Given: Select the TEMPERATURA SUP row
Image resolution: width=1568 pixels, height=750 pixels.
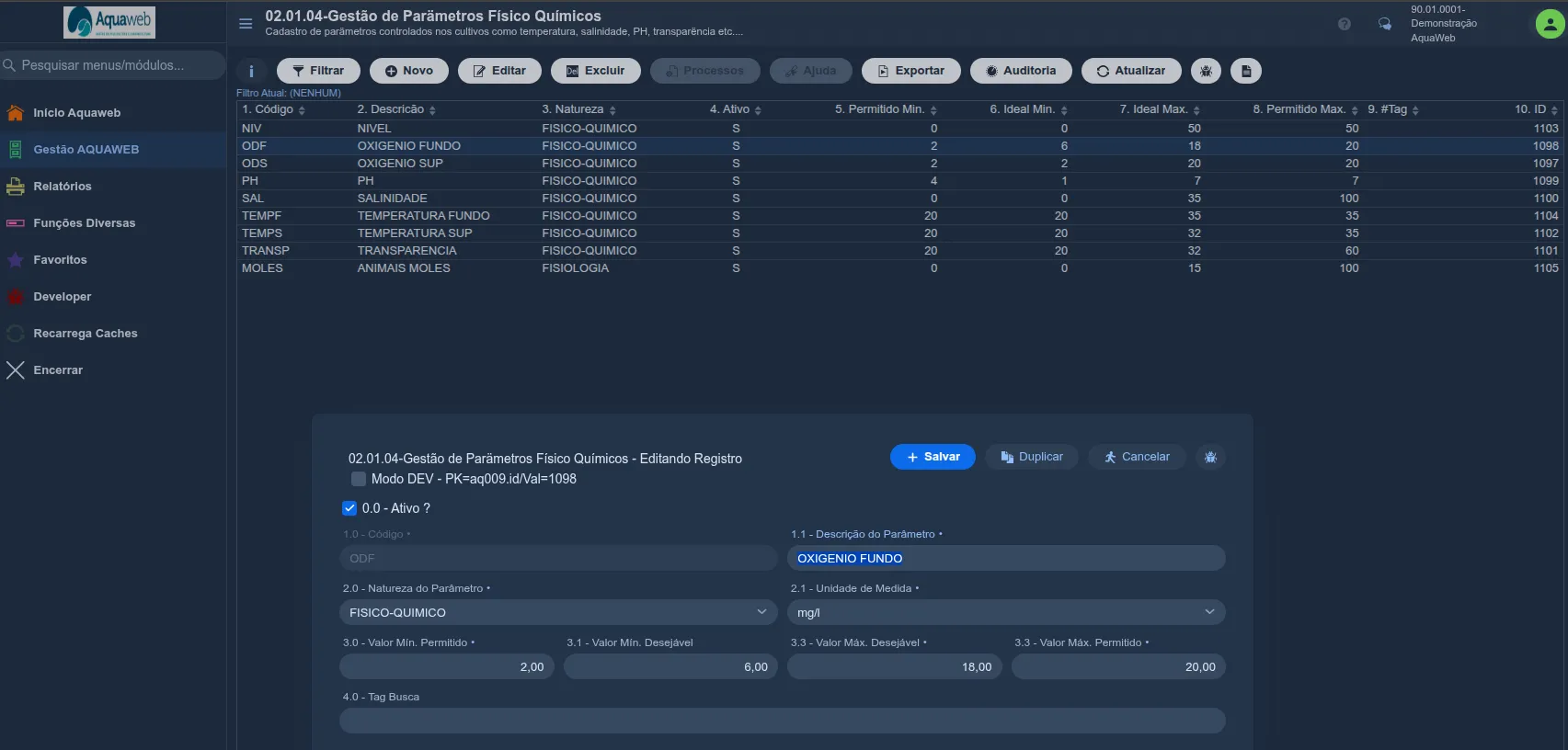Looking at the screenshot, I should click(900, 233).
